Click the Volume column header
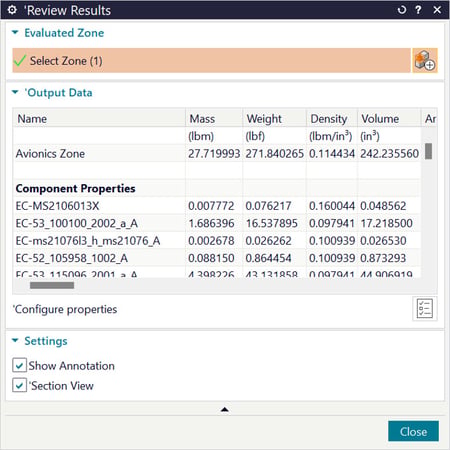Screen dimensions: 450x450 [389, 118]
